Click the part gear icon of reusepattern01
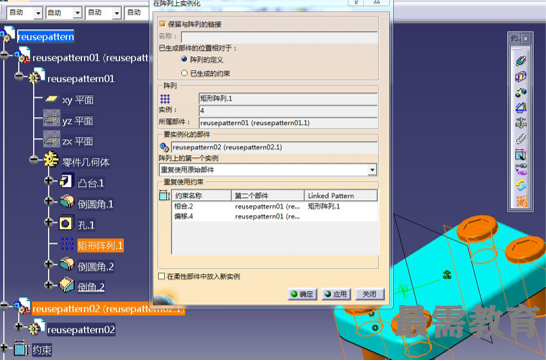Viewport: 546px width, 361px height. pyautogui.click(x=37, y=76)
